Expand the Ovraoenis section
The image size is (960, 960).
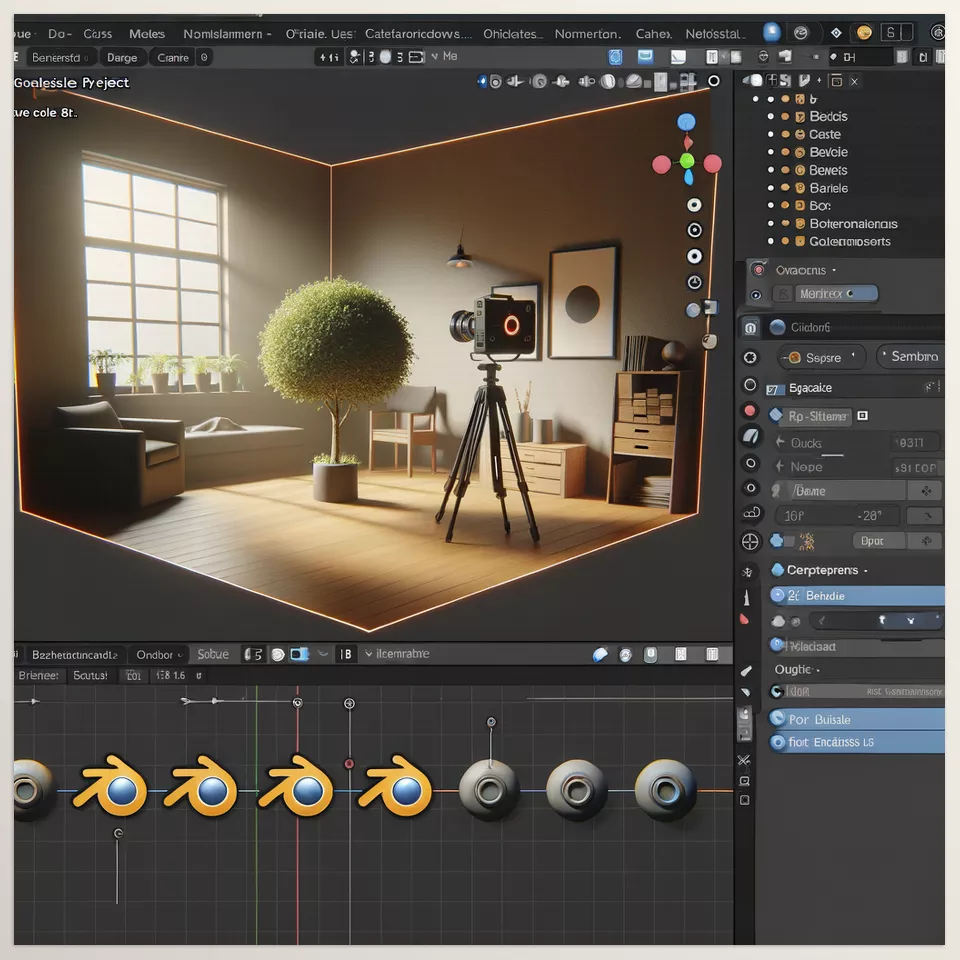pos(806,270)
